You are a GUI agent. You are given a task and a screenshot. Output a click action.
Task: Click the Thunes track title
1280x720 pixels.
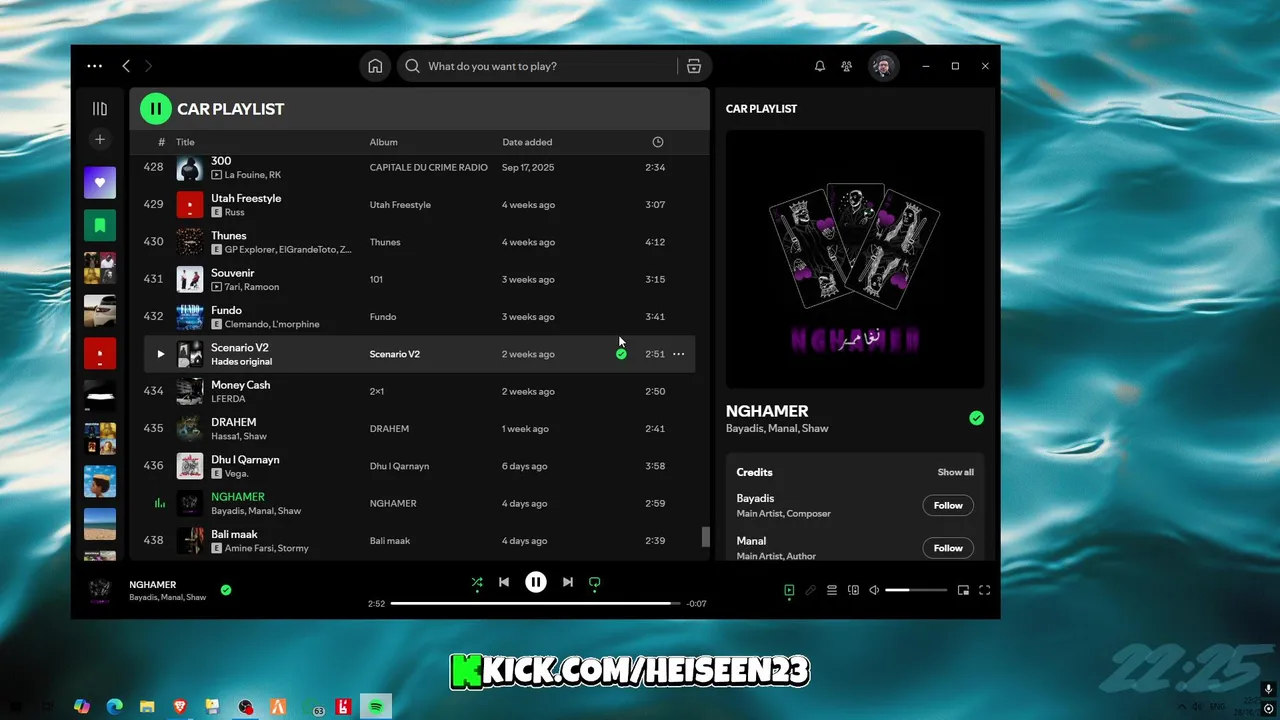(x=229, y=236)
